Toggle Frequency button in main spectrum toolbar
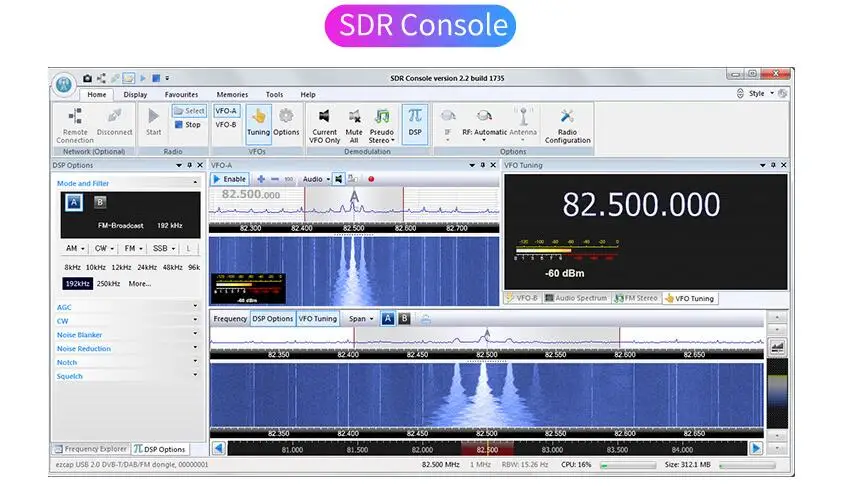The height and width of the screenshot is (495, 848). (x=230, y=319)
